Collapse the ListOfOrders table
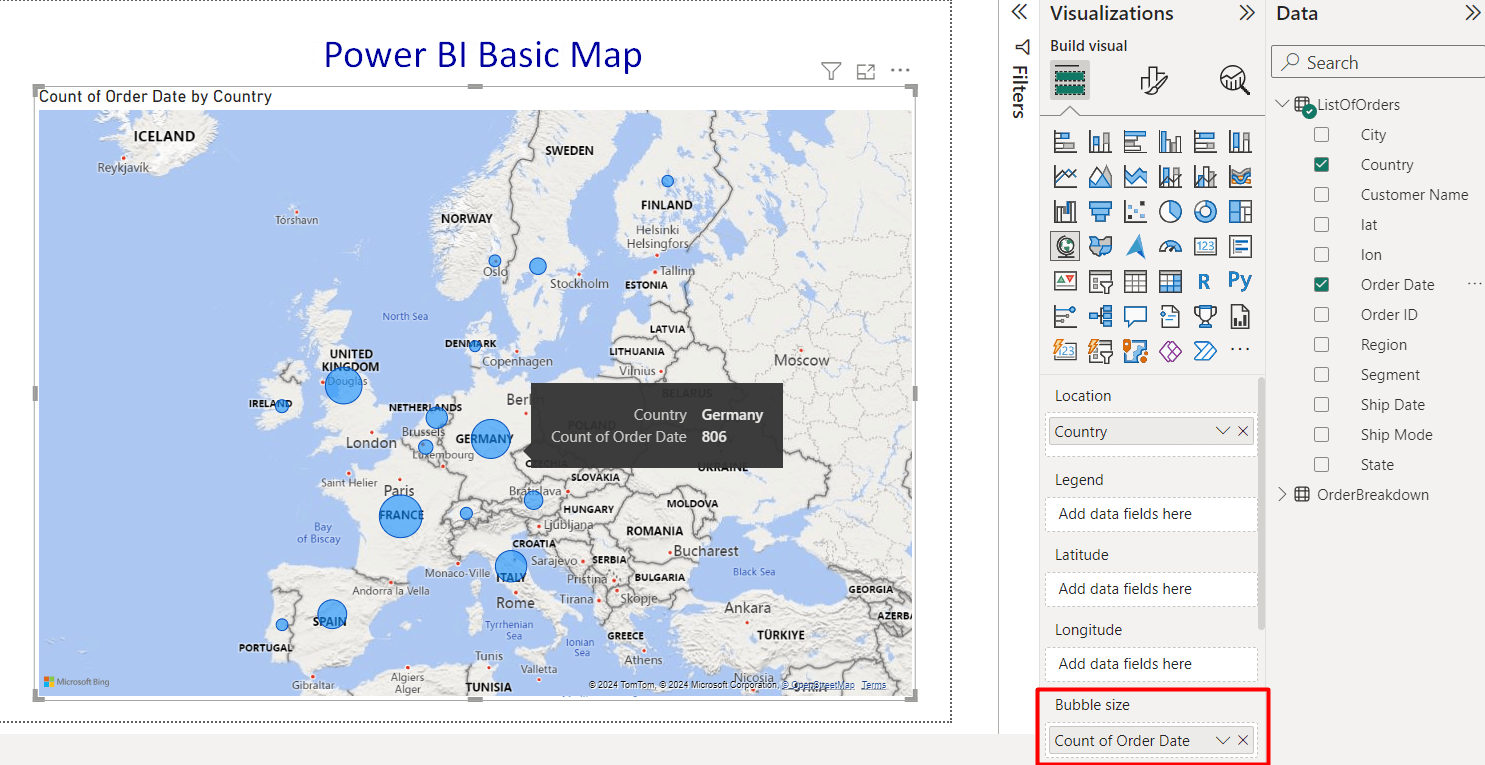1485x765 pixels. tap(1282, 104)
